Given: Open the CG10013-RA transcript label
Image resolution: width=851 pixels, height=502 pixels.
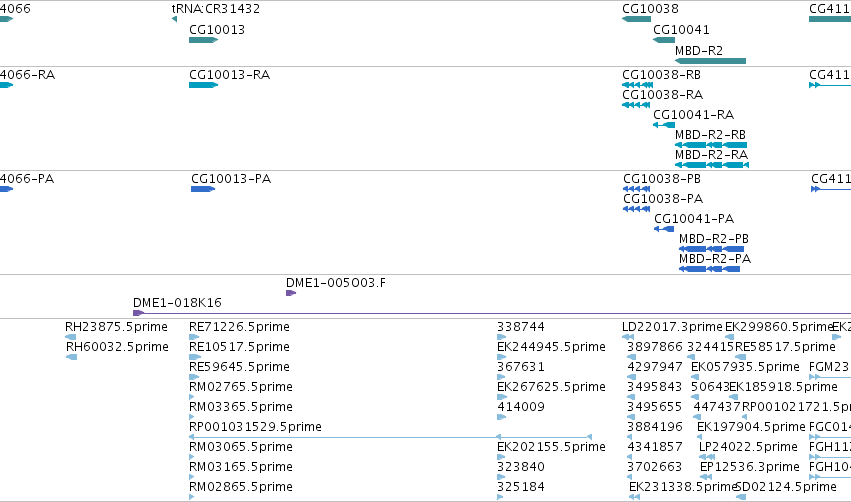Looking at the screenshot, I should click(230, 75).
